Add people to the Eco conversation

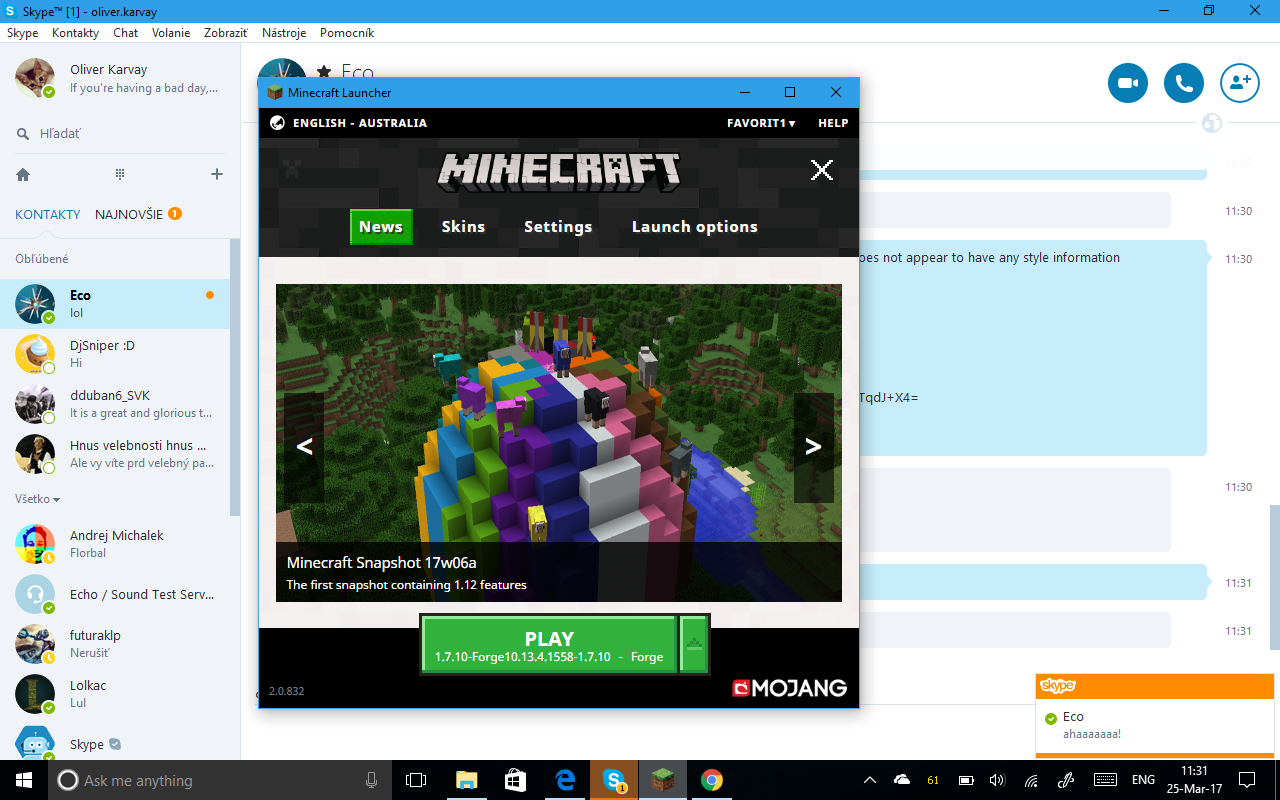coord(1240,83)
